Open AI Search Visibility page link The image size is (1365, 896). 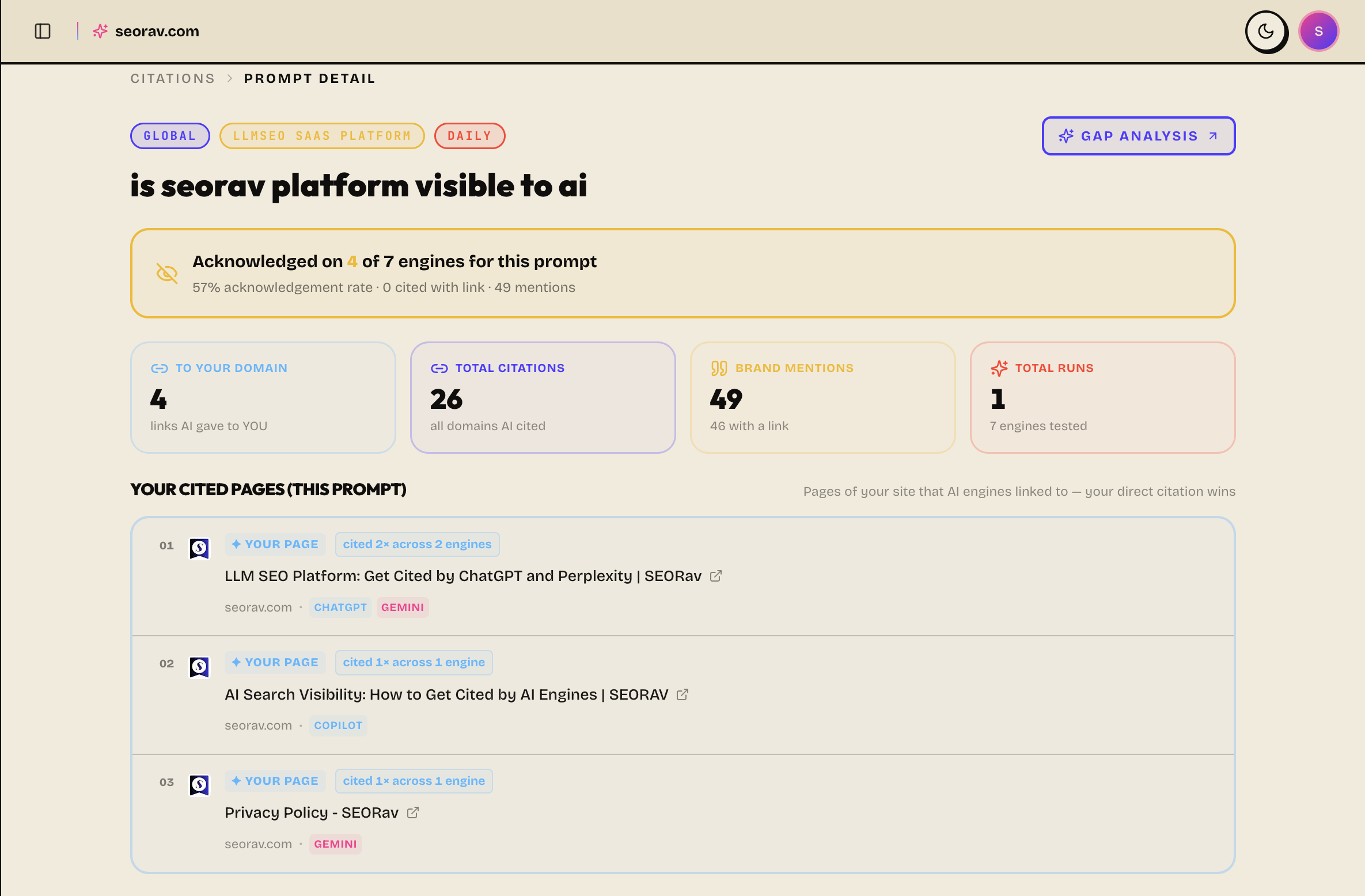coord(446,694)
